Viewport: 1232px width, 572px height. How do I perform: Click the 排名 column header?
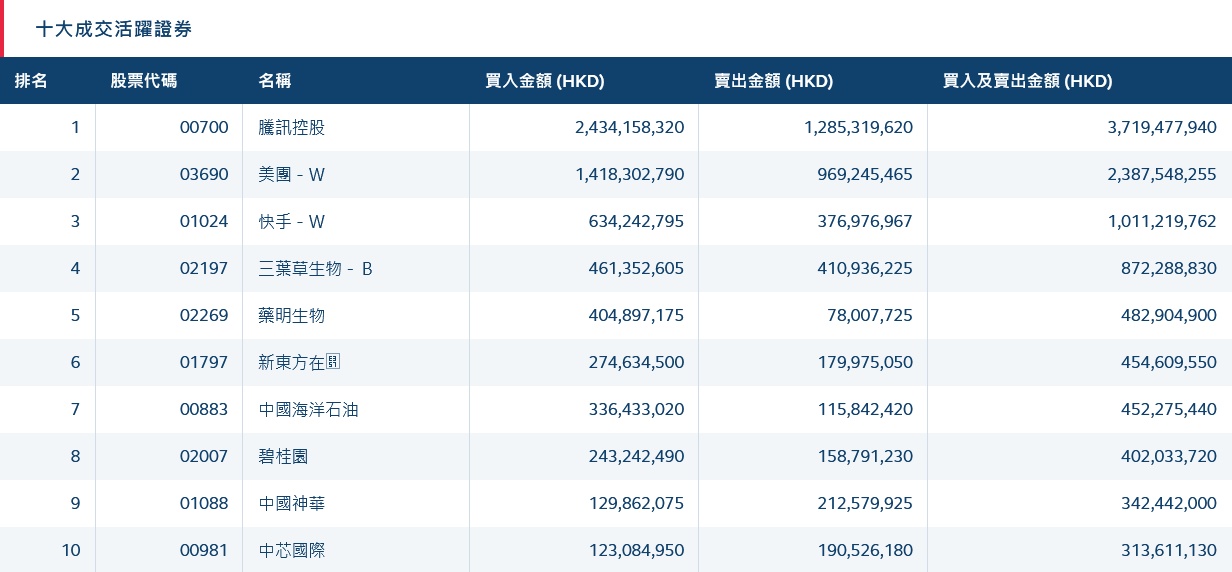click(x=31, y=81)
